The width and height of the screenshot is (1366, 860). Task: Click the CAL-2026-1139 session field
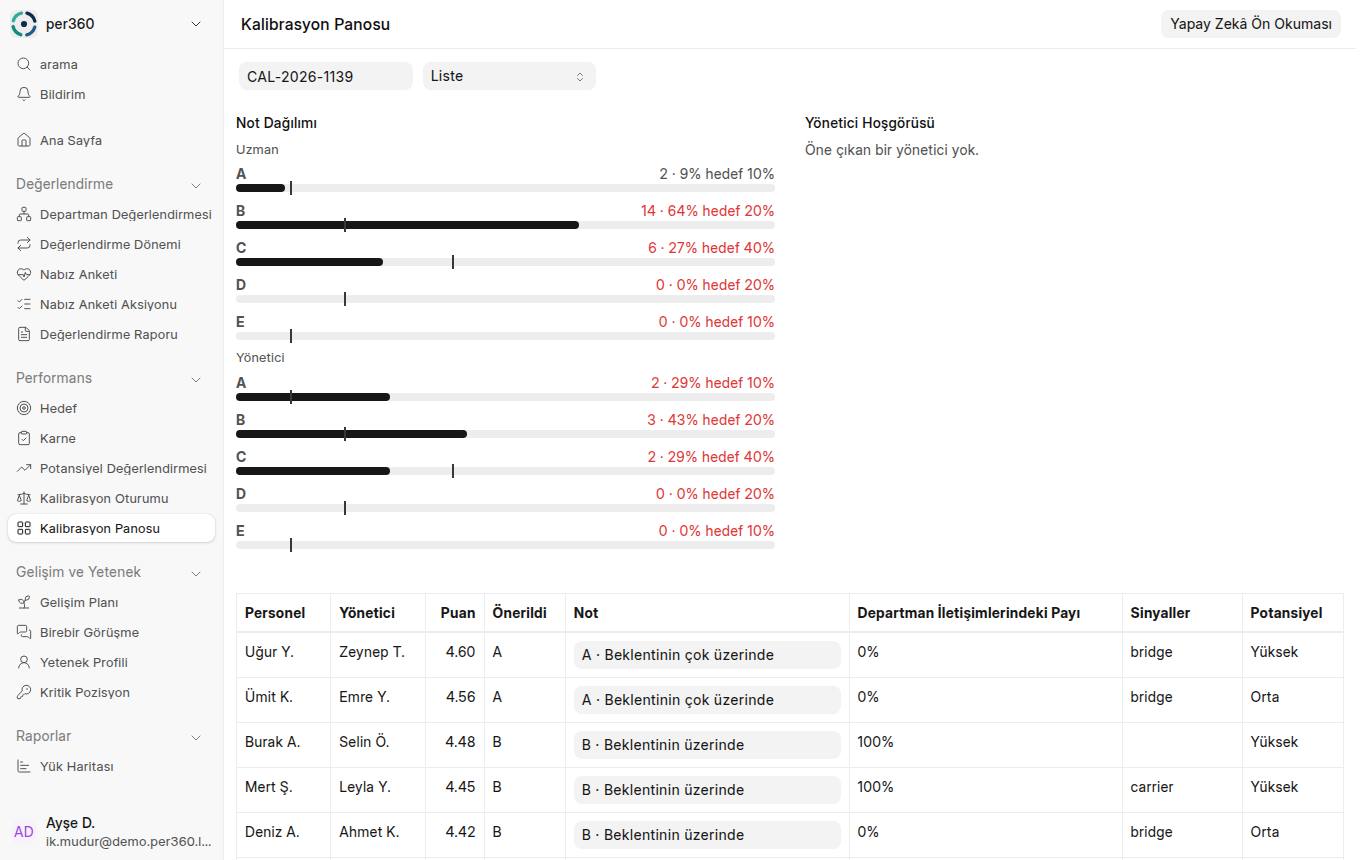click(x=325, y=76)
